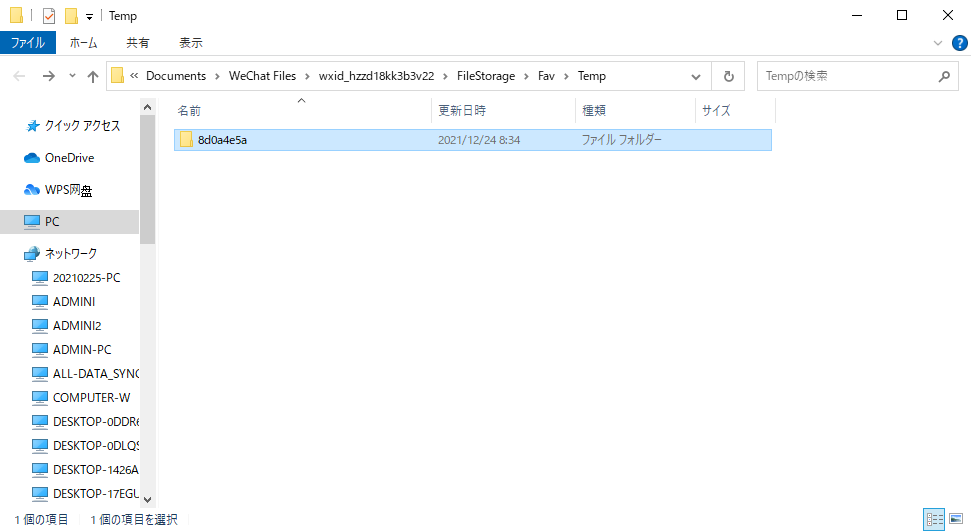Open the Customize Quick Access Toolbar dropdown
The image size is (971, 531).
pyautogui.click(x=89, y=17)
